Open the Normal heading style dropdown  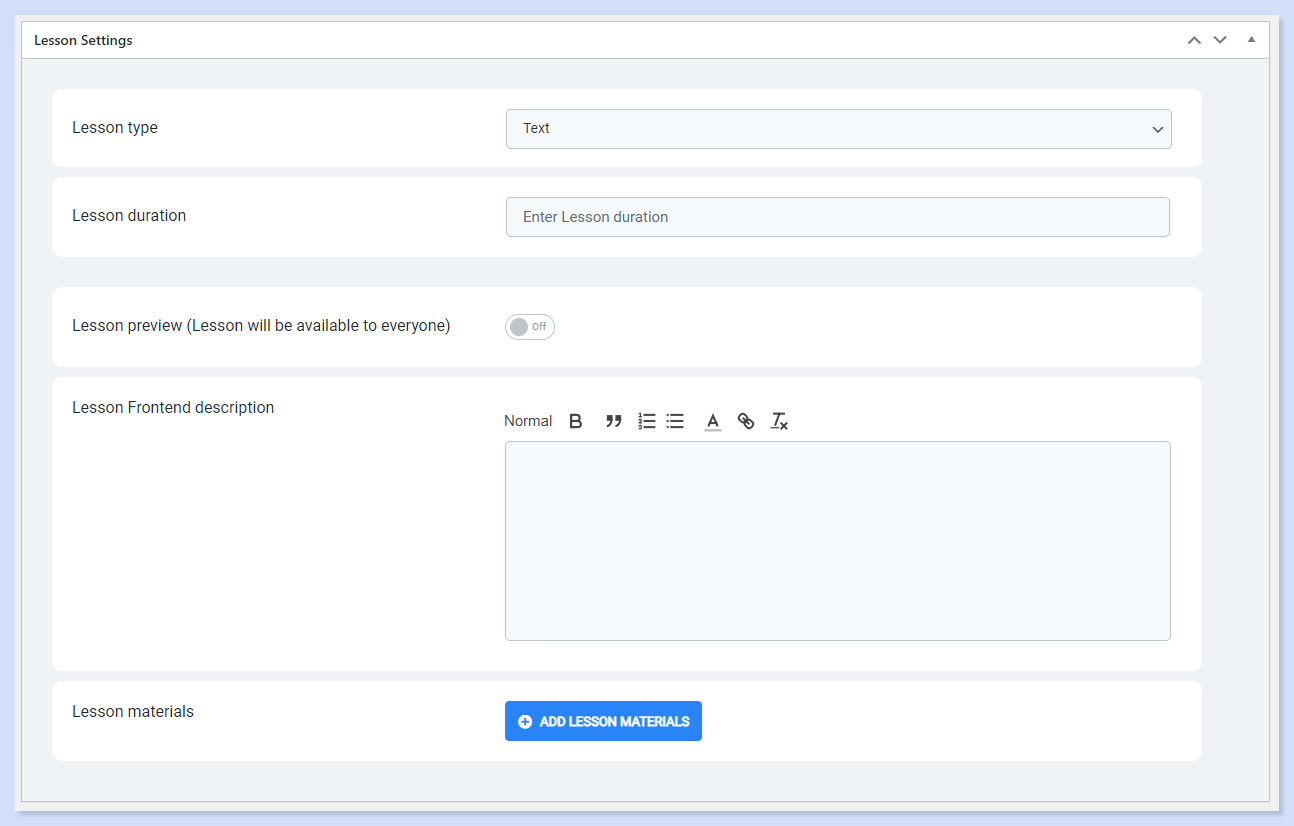click(x=528, y=421)
